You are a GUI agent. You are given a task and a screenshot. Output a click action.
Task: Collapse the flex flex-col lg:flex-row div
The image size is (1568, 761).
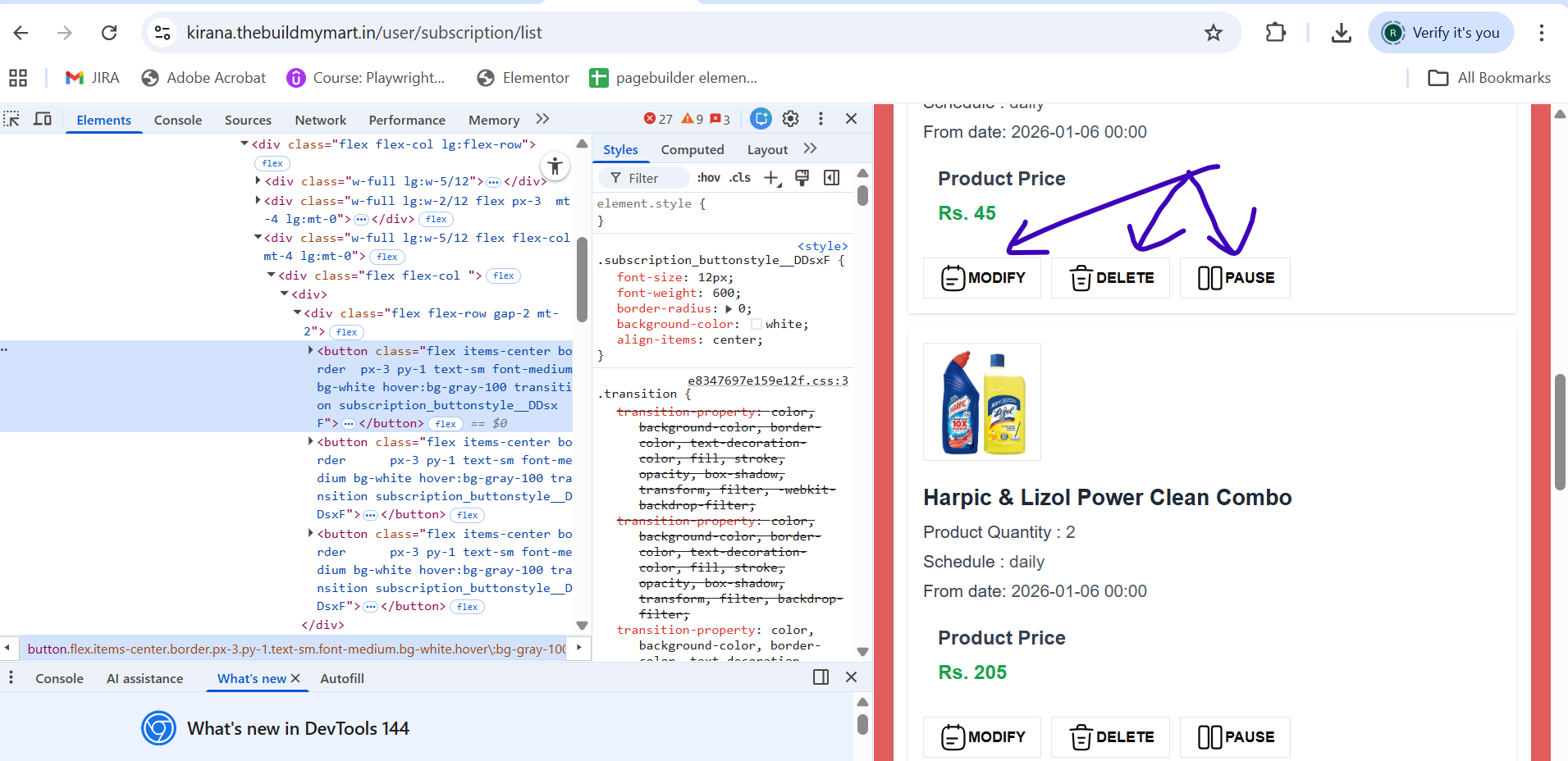coord(245,144)
